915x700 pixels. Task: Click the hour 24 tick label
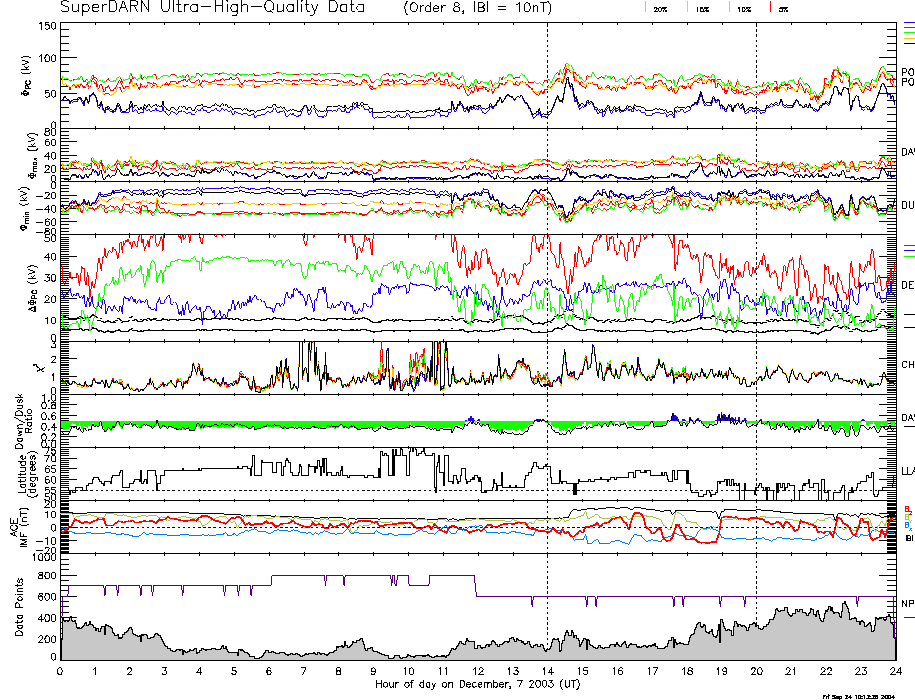[x=894, y=672]
